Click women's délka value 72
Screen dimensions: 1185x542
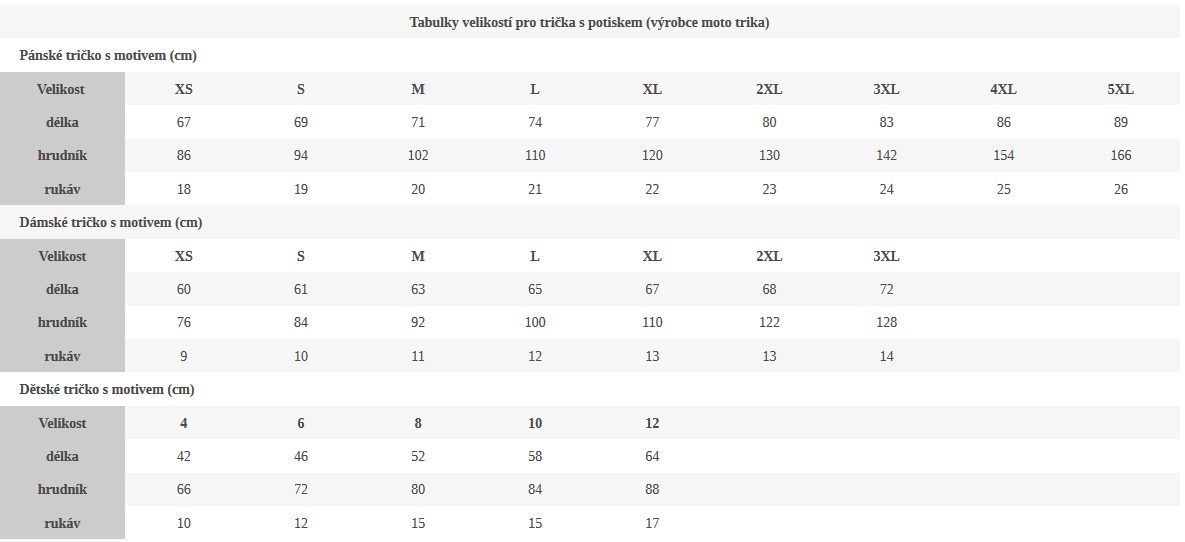point(886,290)
